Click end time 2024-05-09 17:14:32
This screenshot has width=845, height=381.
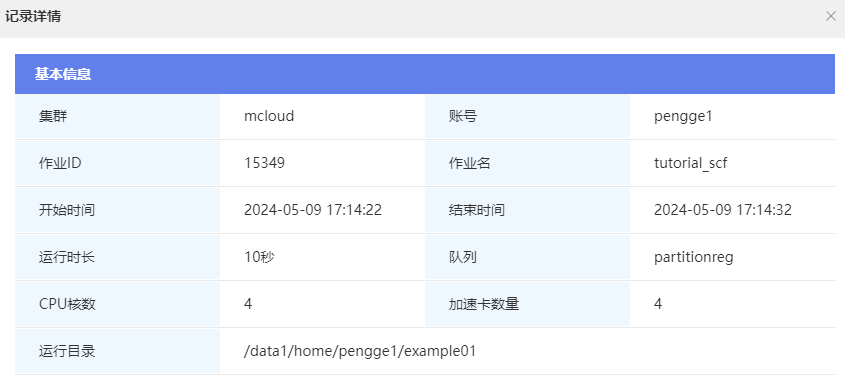(x=723, y=210)
